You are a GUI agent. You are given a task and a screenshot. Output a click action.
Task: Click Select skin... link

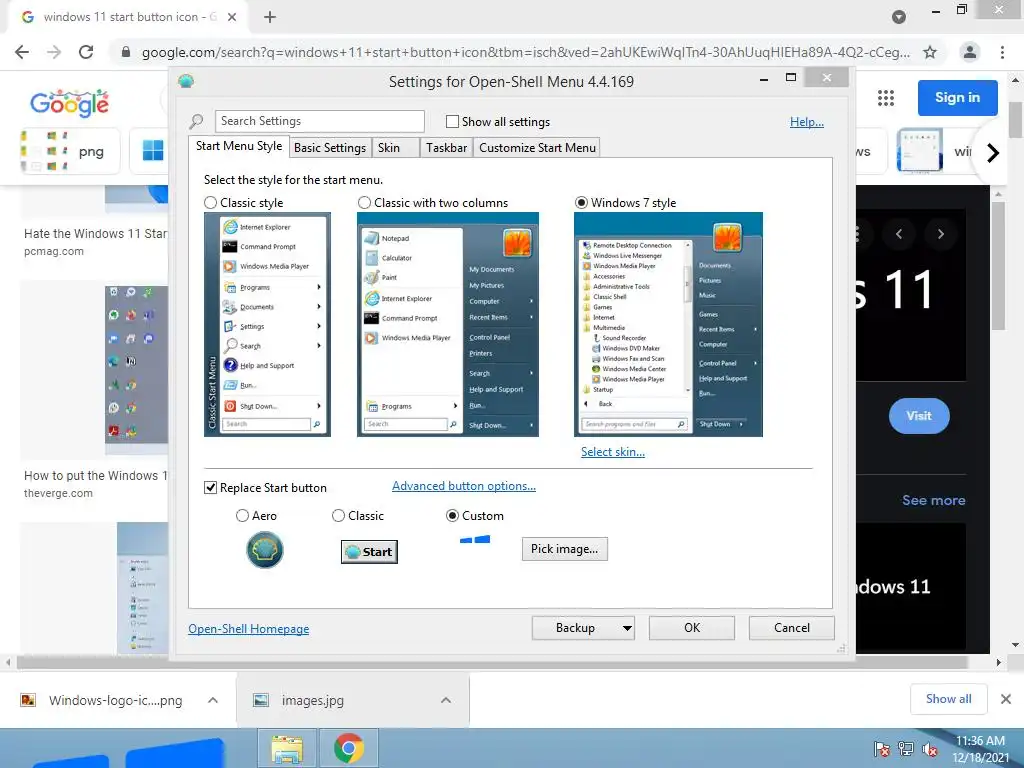tap(613, 452)
